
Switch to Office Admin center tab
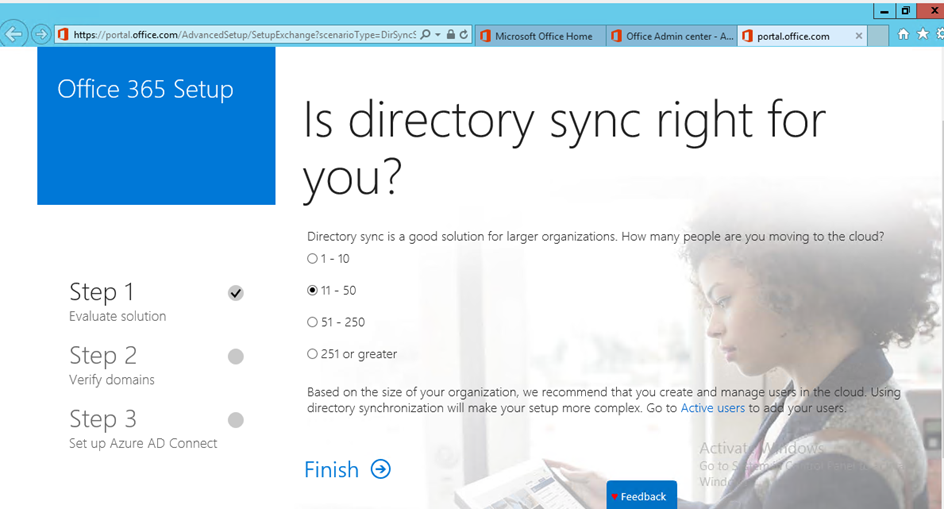tap(672, 36)
